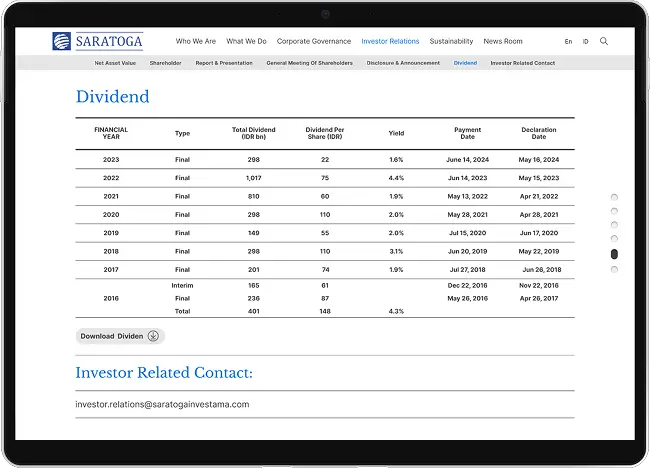Switch to the Net Asset Value tab

114,63
